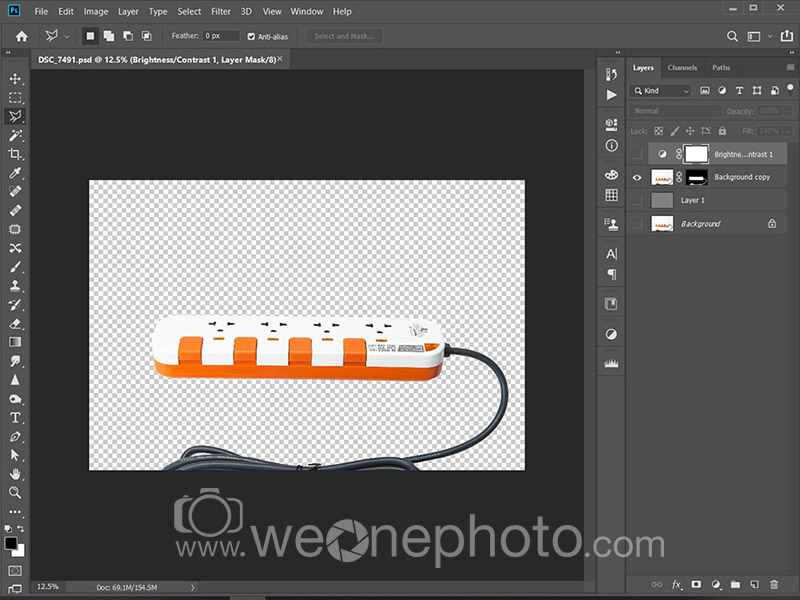This screenshot has width=800, height=600.
Task: Click the Feather input field
Action: coord(221,36)
